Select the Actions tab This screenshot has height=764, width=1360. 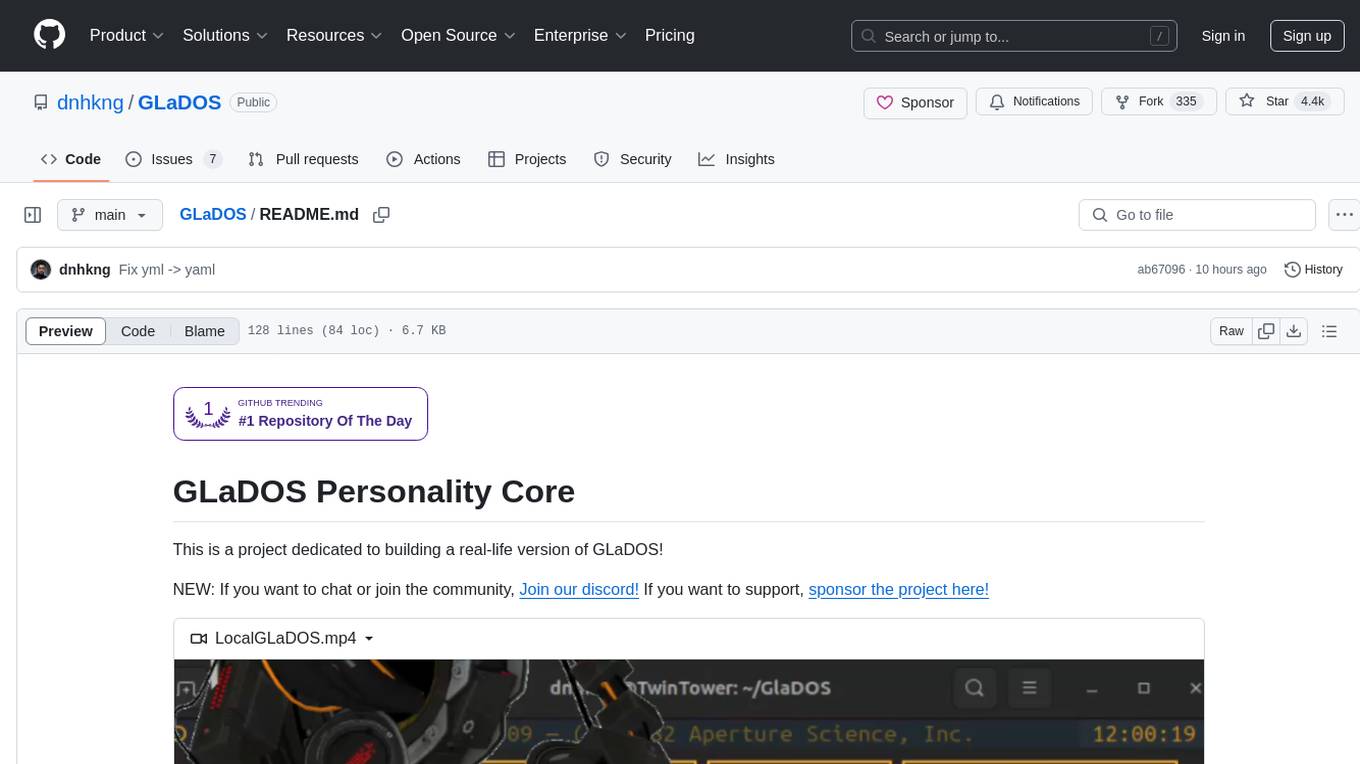tap(423, 159)
